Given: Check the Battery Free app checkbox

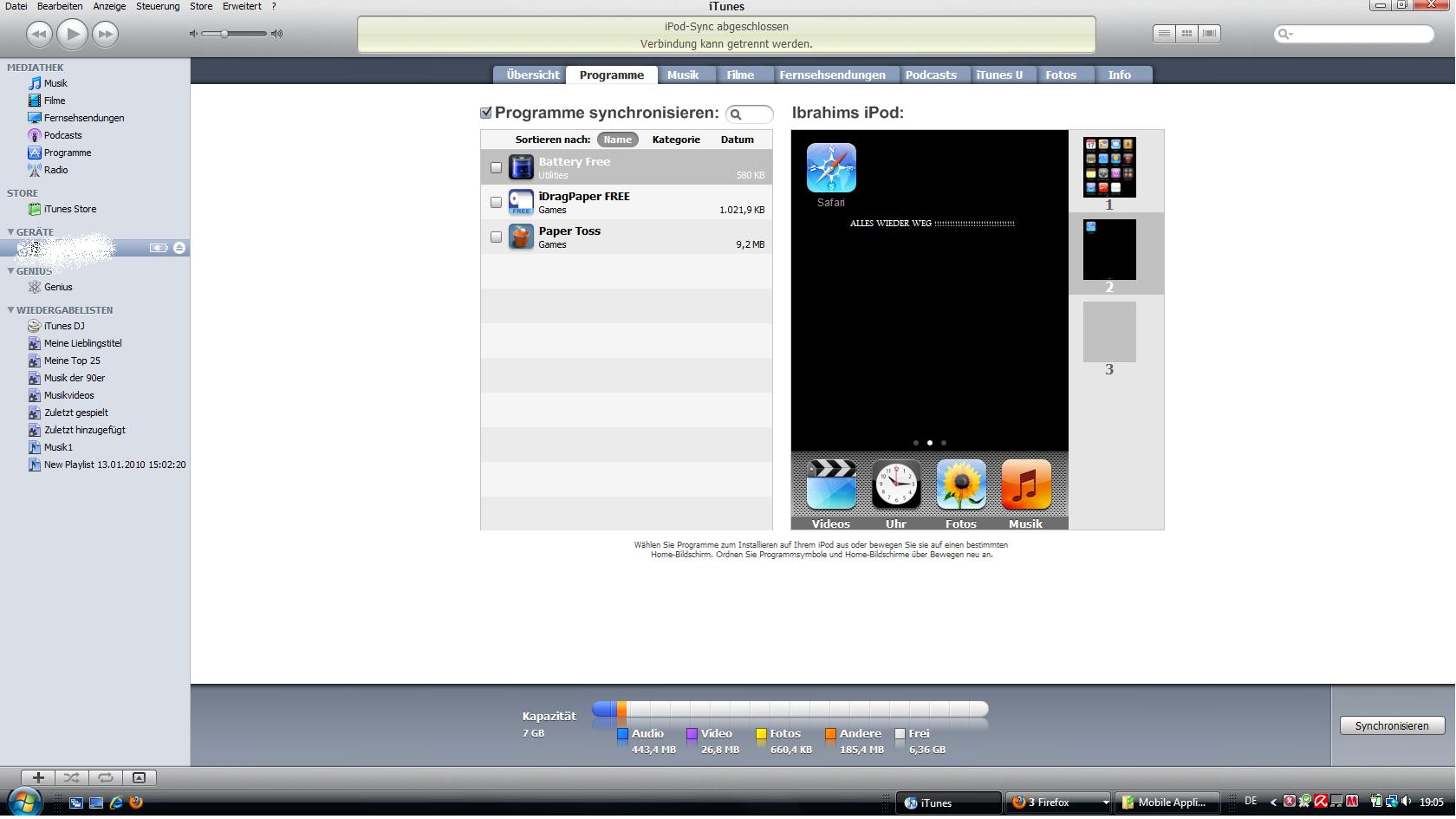Looking at the screenshot, I should [496, 167].
